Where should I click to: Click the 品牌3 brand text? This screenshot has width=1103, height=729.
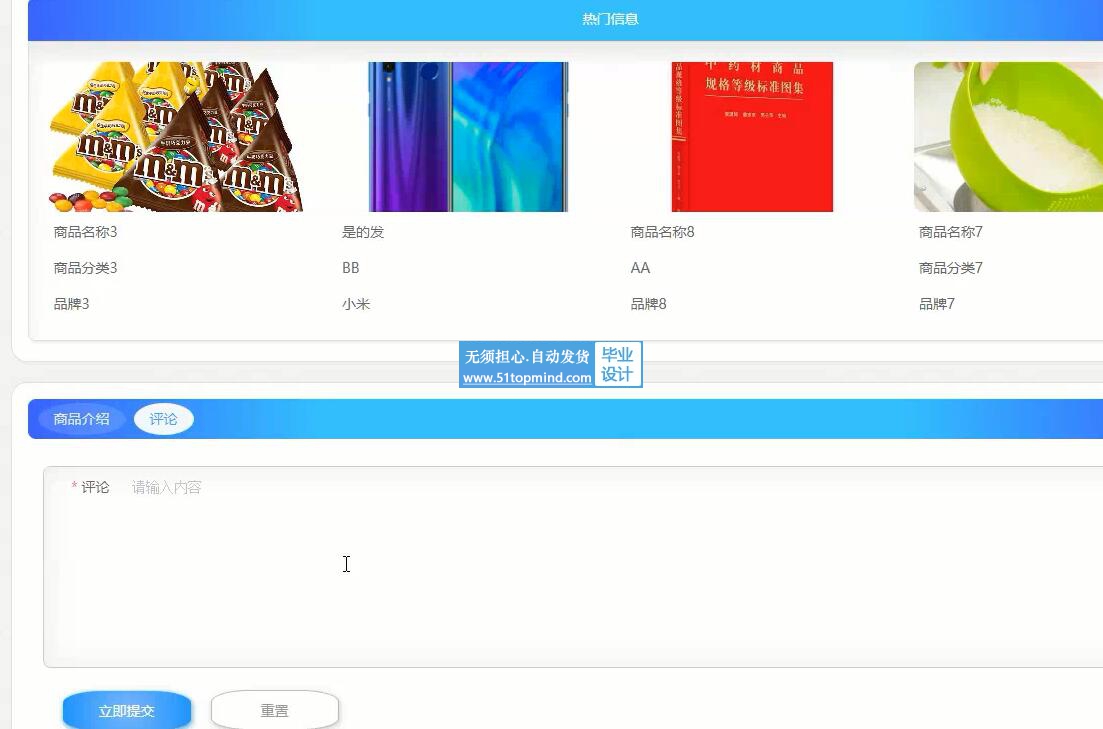coord(71,304)
